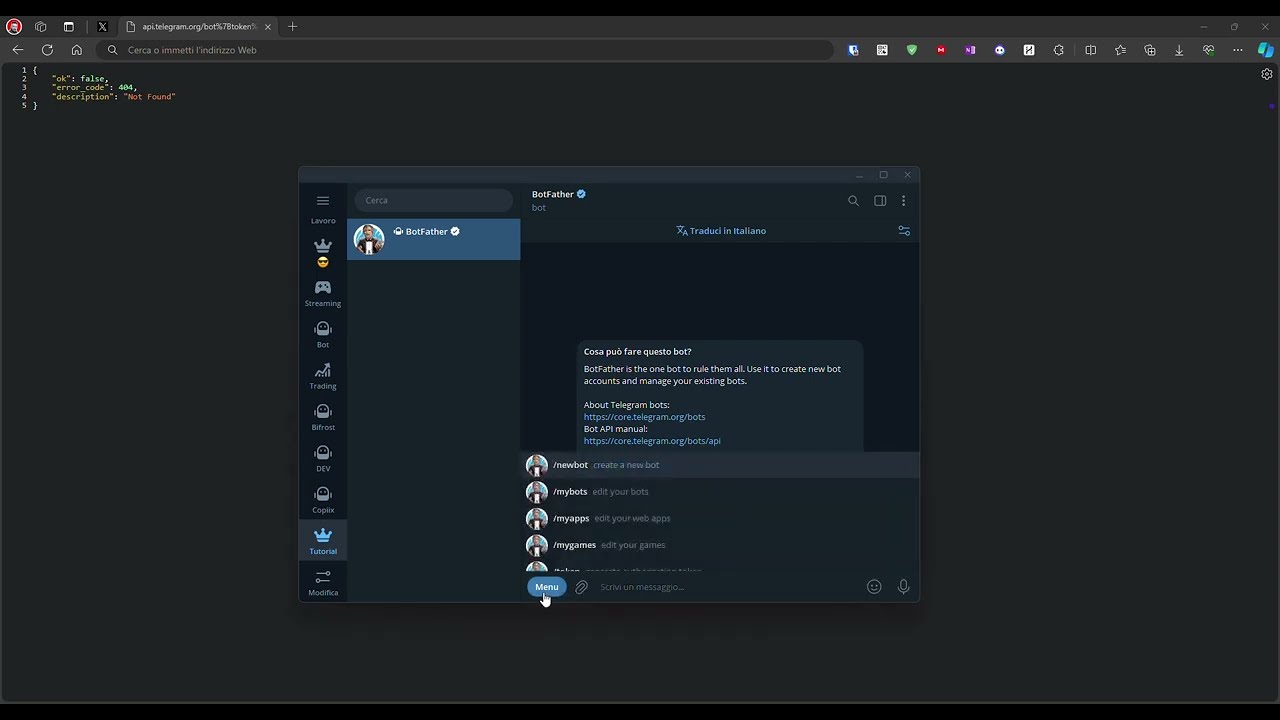Viewport: 1280px width, 720px height.
Task: Open the Streaming chat folder
Action: pyautogui.click(x=322, y=293)
